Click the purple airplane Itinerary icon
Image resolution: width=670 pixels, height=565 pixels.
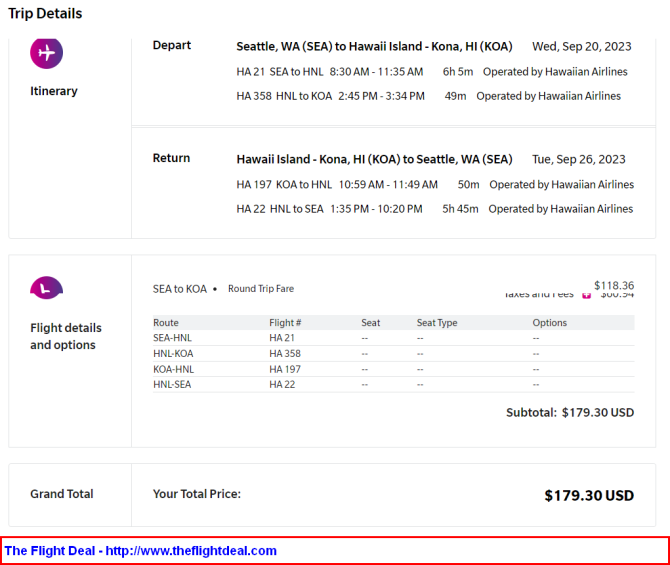click(x=46, y=53)
